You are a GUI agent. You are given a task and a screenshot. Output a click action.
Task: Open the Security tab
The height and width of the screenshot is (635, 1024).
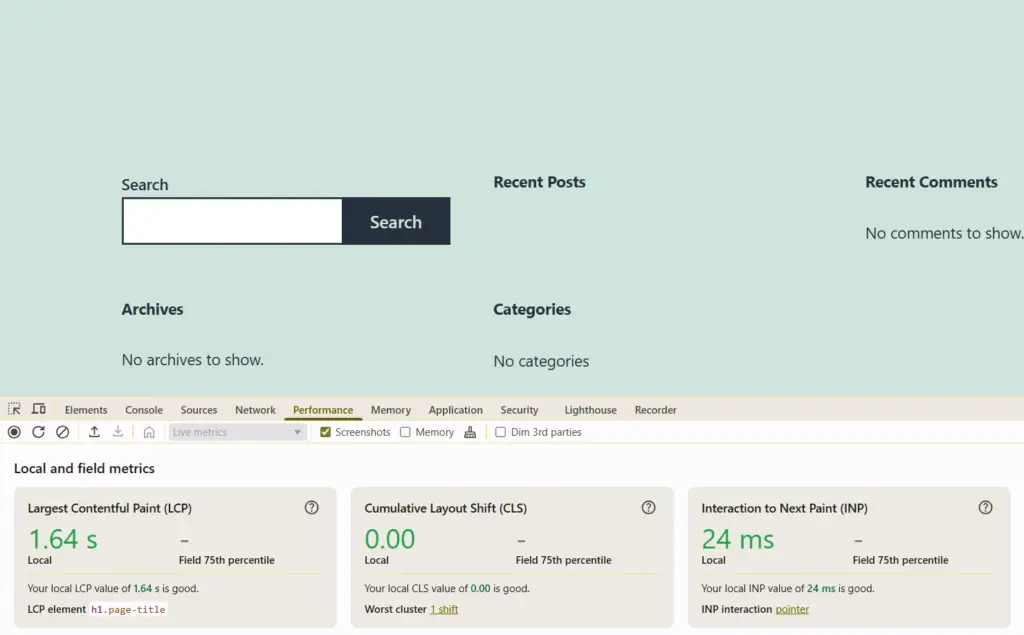click(519, 410)
